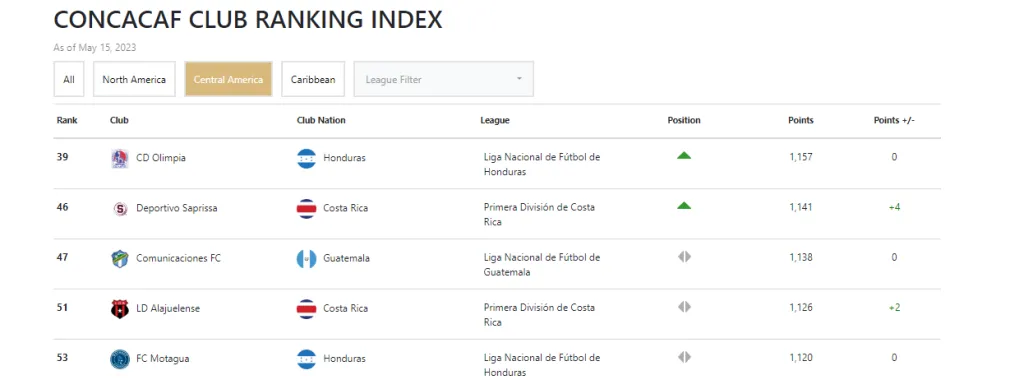
Task: Click the +4 points change value
Action: [894, 208]
